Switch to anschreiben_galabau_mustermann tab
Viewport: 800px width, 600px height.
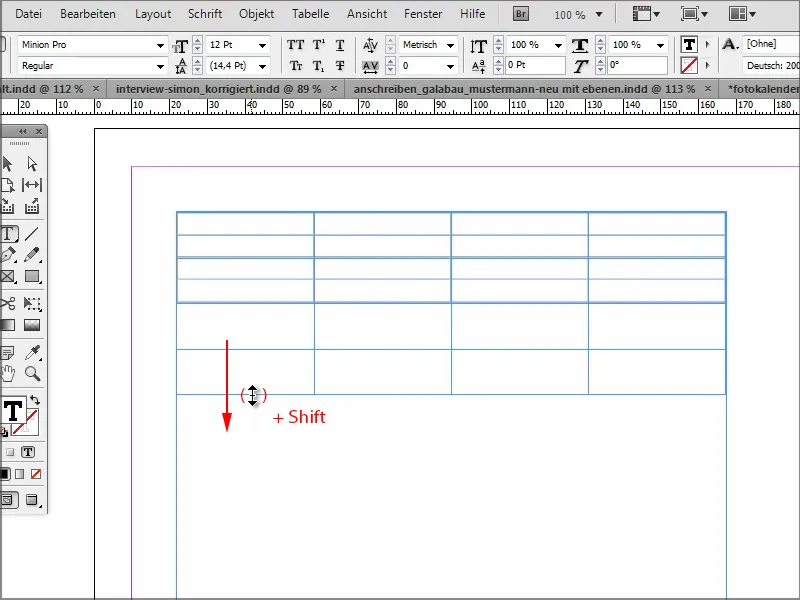(524, 89)
